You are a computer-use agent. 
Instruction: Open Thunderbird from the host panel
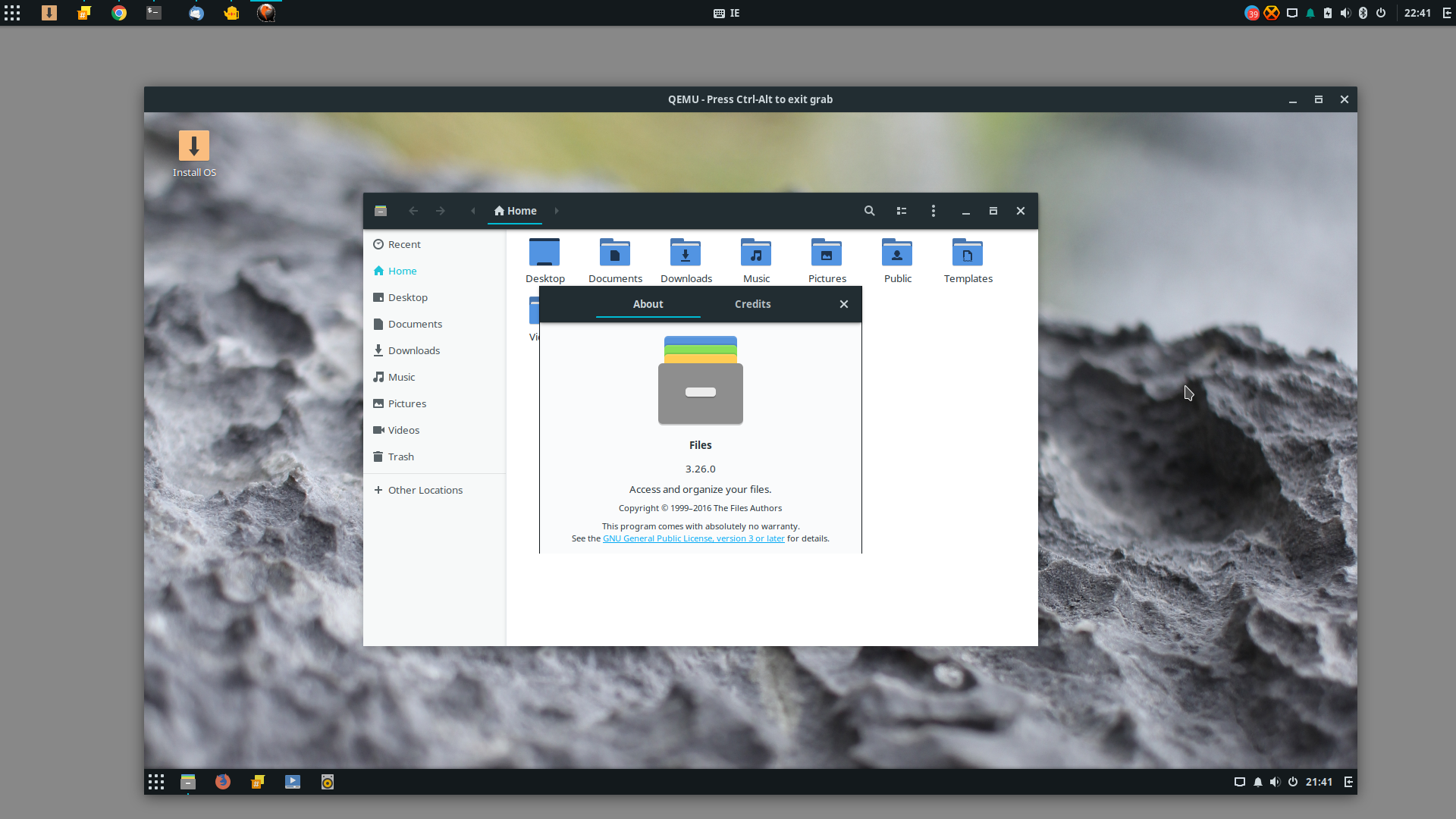point(196,13)
